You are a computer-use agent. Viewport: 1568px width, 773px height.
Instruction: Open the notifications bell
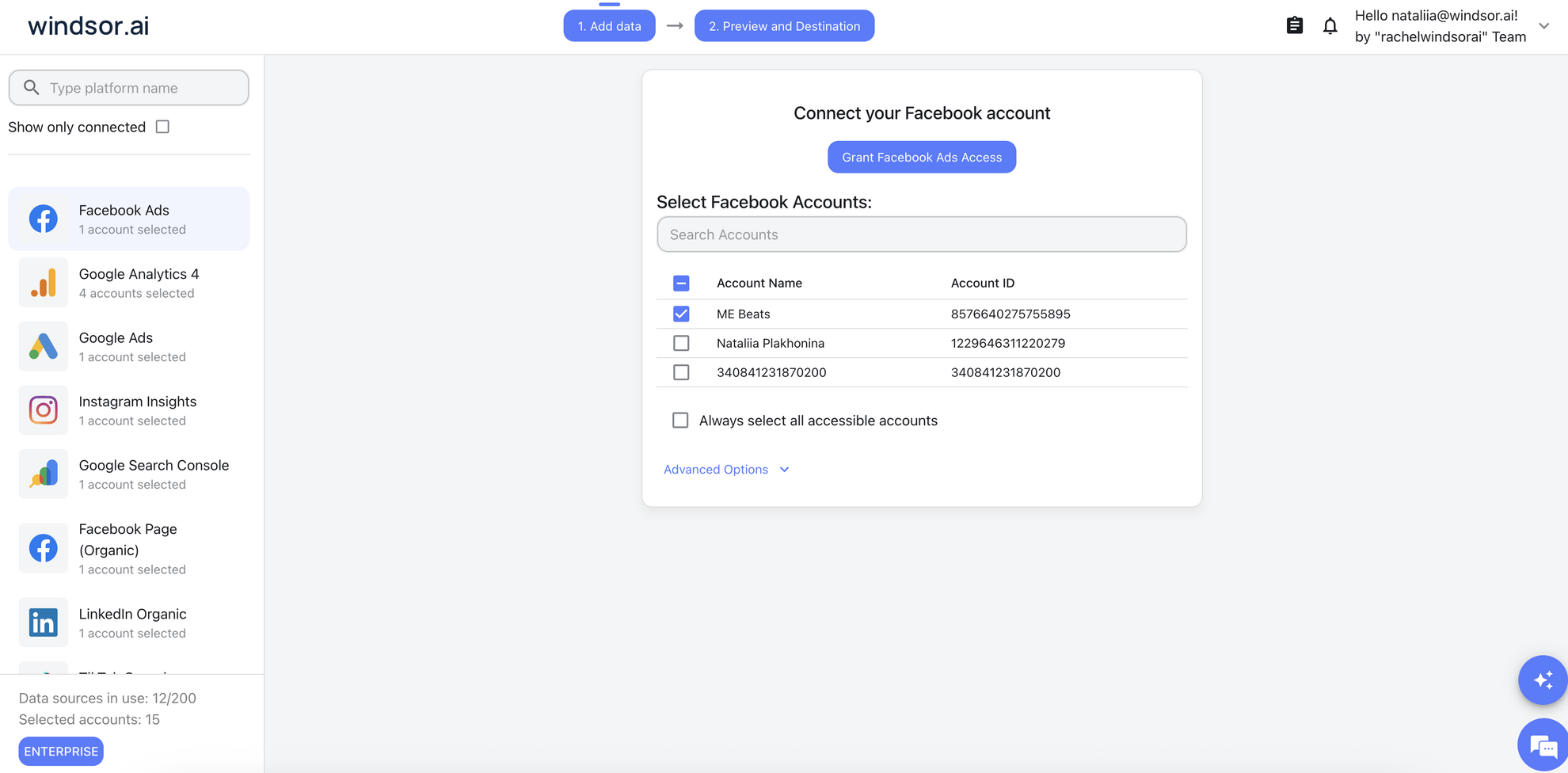(x=1330, y=26)
